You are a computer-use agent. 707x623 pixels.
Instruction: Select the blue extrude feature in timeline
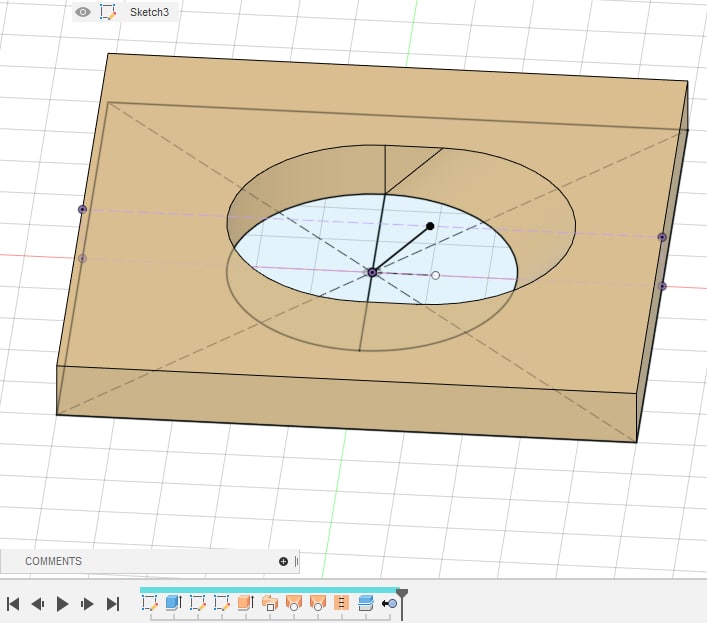click(x=174, y=603)
